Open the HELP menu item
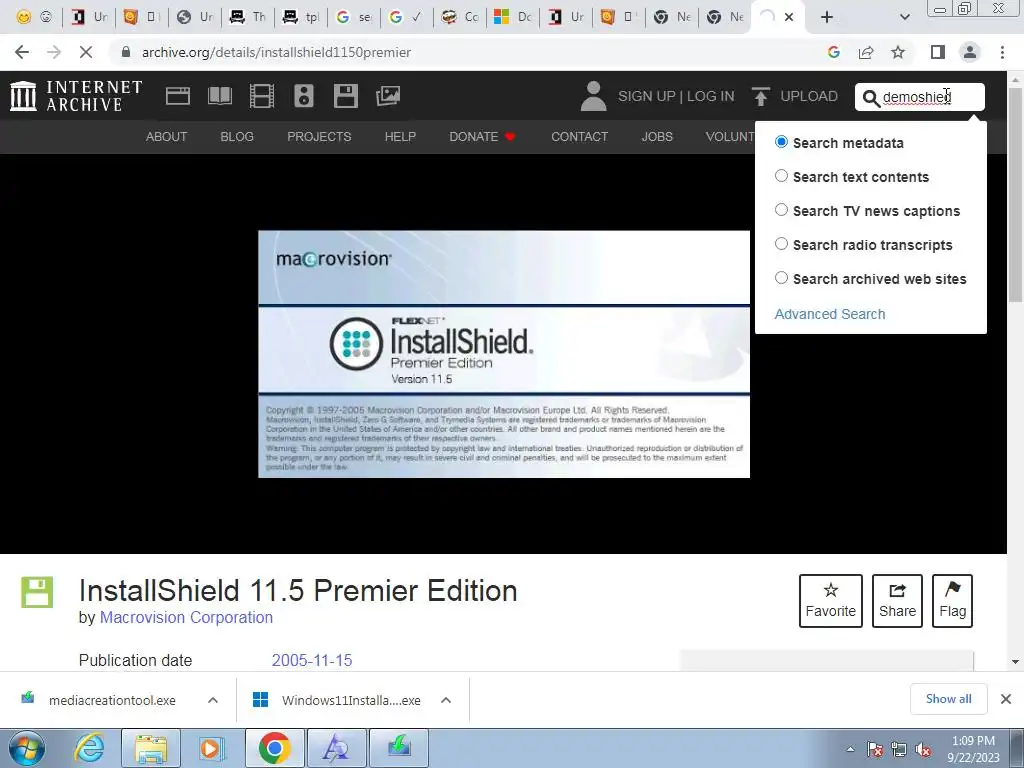 [x=400, y=136]
